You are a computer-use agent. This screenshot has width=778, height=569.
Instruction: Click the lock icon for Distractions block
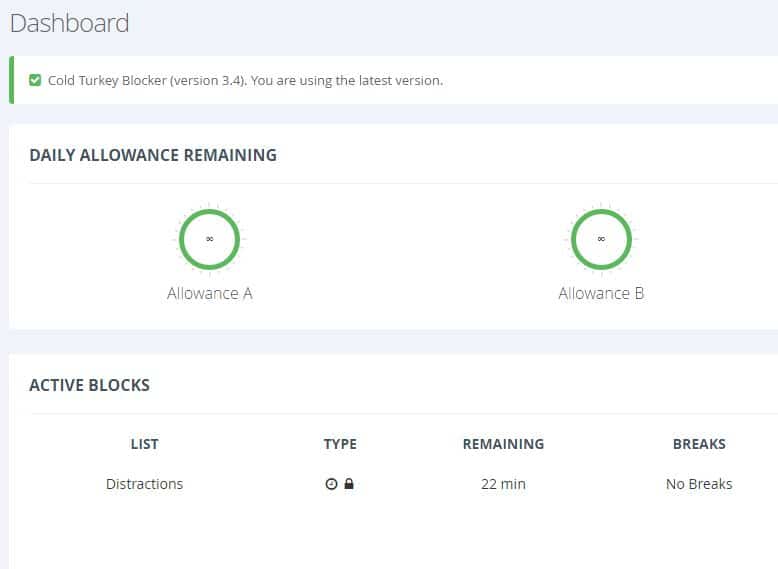click(349, 484)
